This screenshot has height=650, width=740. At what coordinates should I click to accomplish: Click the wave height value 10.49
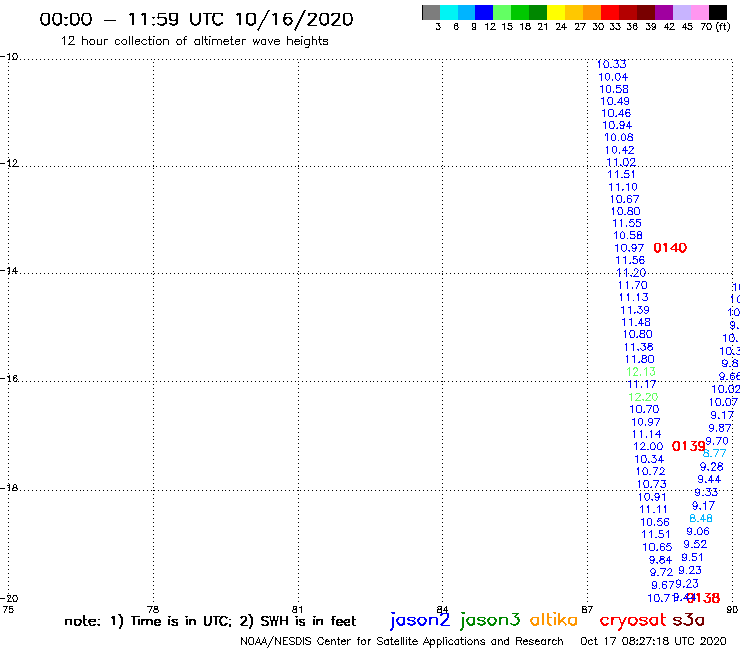(x=615, y=101)
